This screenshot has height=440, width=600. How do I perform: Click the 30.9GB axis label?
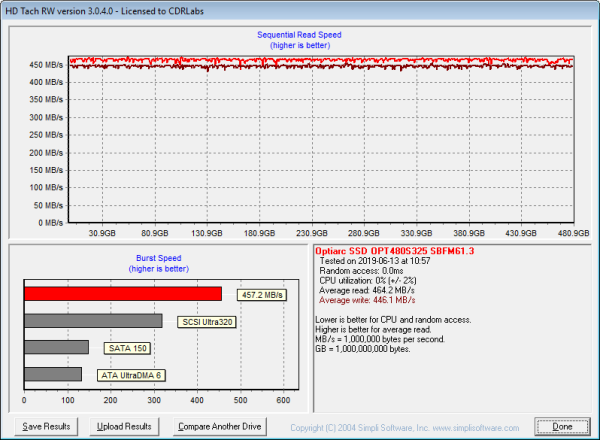pyautogui.click(x=102, y=233)
